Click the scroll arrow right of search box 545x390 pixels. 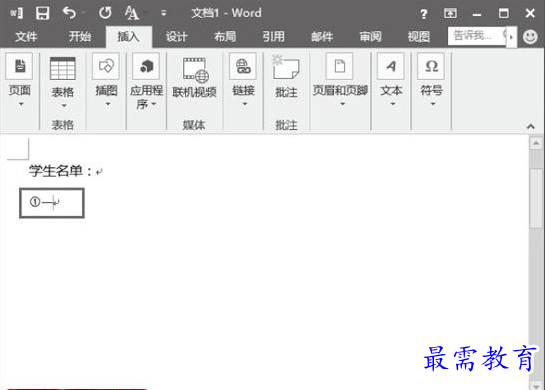click(511, 37)
